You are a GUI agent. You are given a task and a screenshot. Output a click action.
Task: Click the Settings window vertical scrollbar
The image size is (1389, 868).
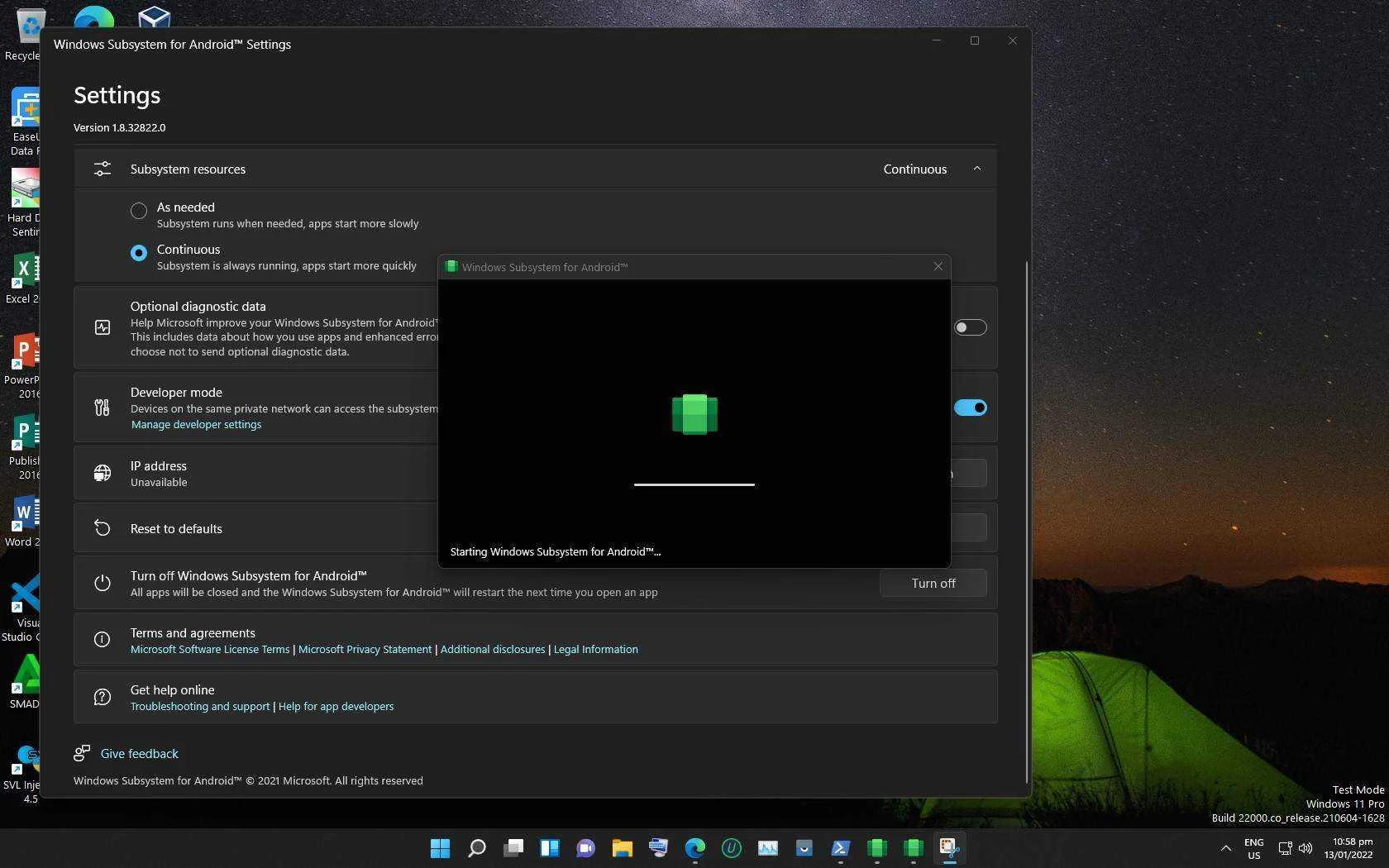(1027, 521)
